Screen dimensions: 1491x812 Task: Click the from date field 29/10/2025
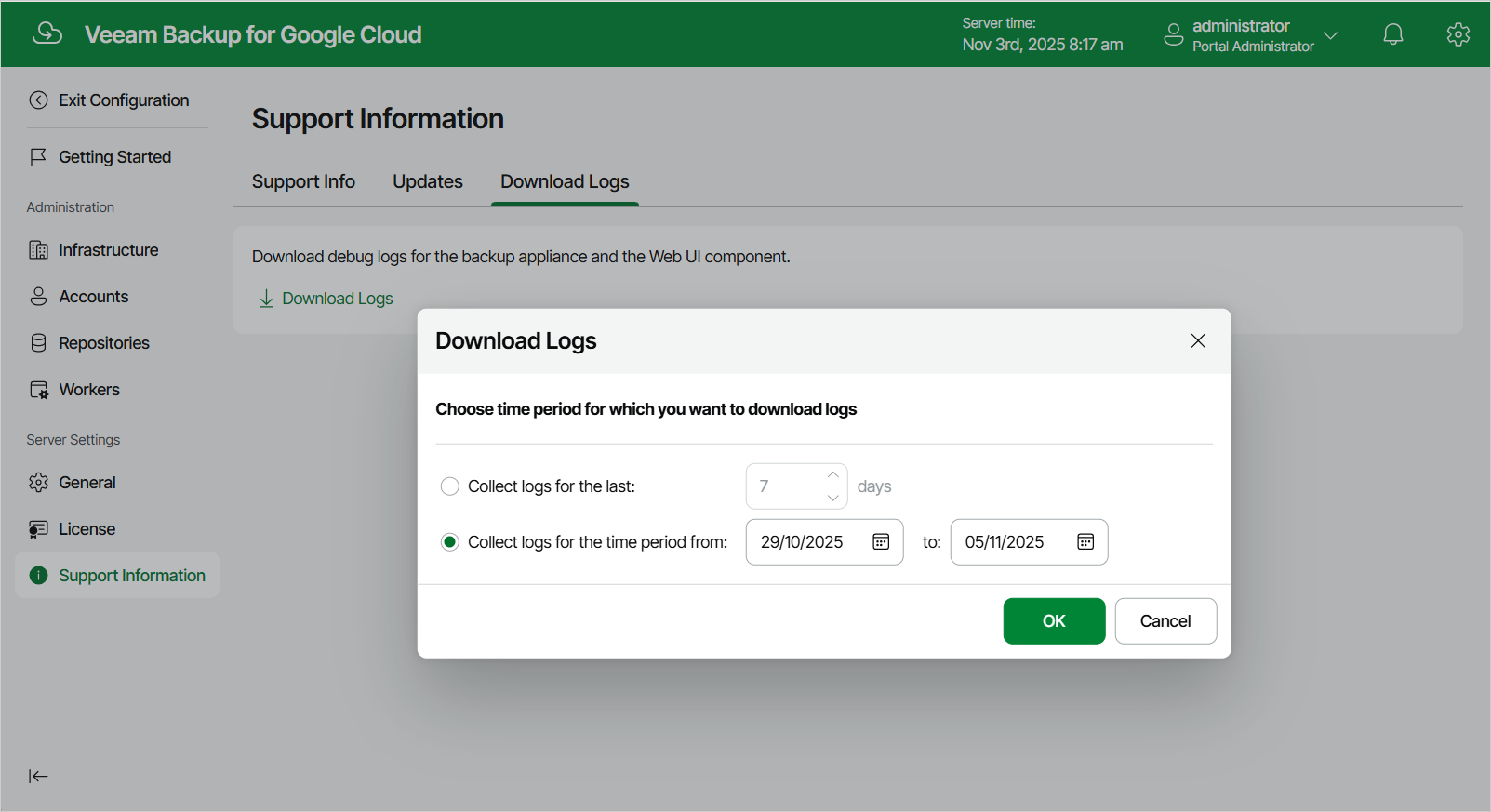[x=824, y=542]
